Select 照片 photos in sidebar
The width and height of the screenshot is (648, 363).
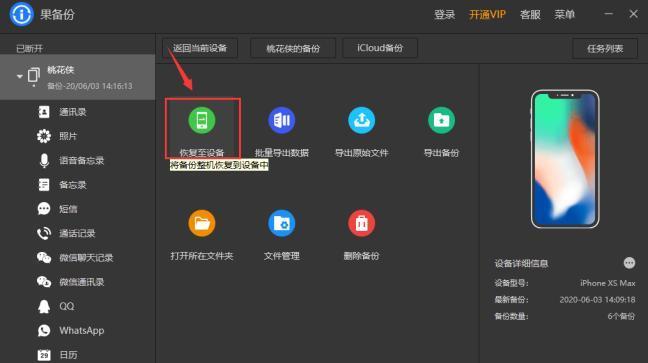pyautogui.click(x=78, y=136)
